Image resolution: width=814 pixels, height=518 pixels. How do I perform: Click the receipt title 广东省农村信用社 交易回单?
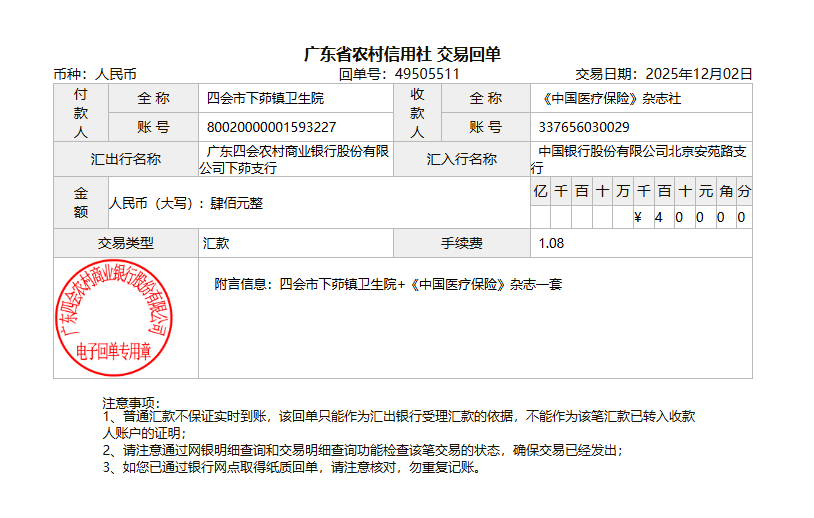coord(402,54)
